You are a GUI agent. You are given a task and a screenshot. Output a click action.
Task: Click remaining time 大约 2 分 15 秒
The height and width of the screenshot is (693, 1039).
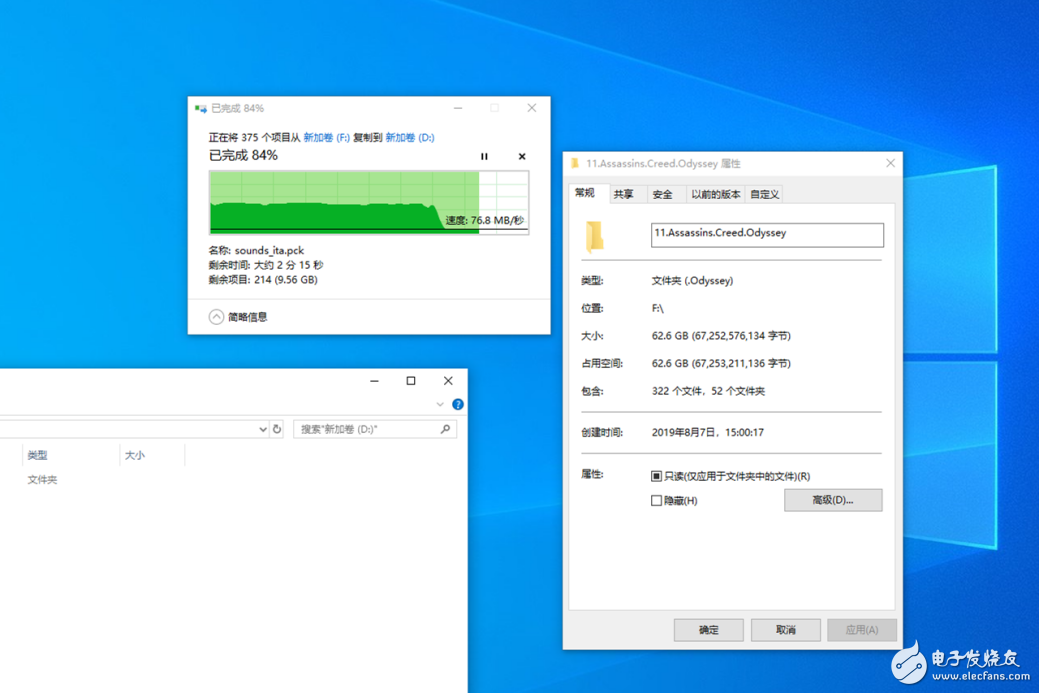click(288, 265)
